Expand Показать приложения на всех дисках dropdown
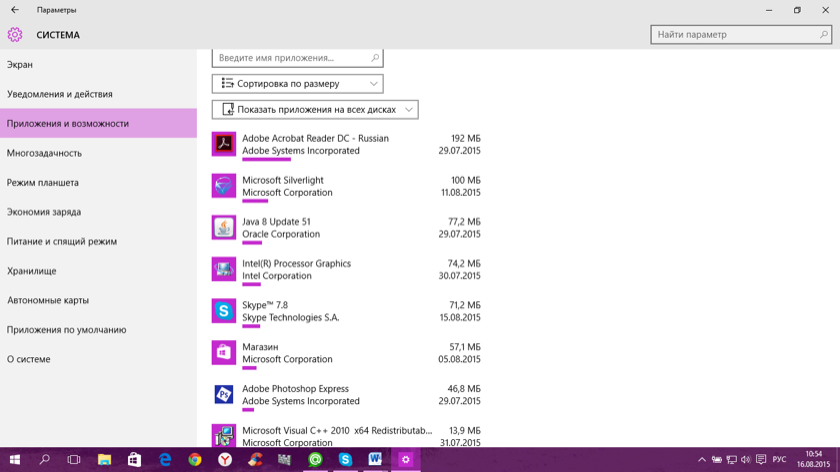Image resolution: width=840 pixels, height=472 pixels. [x=315, y=110]
